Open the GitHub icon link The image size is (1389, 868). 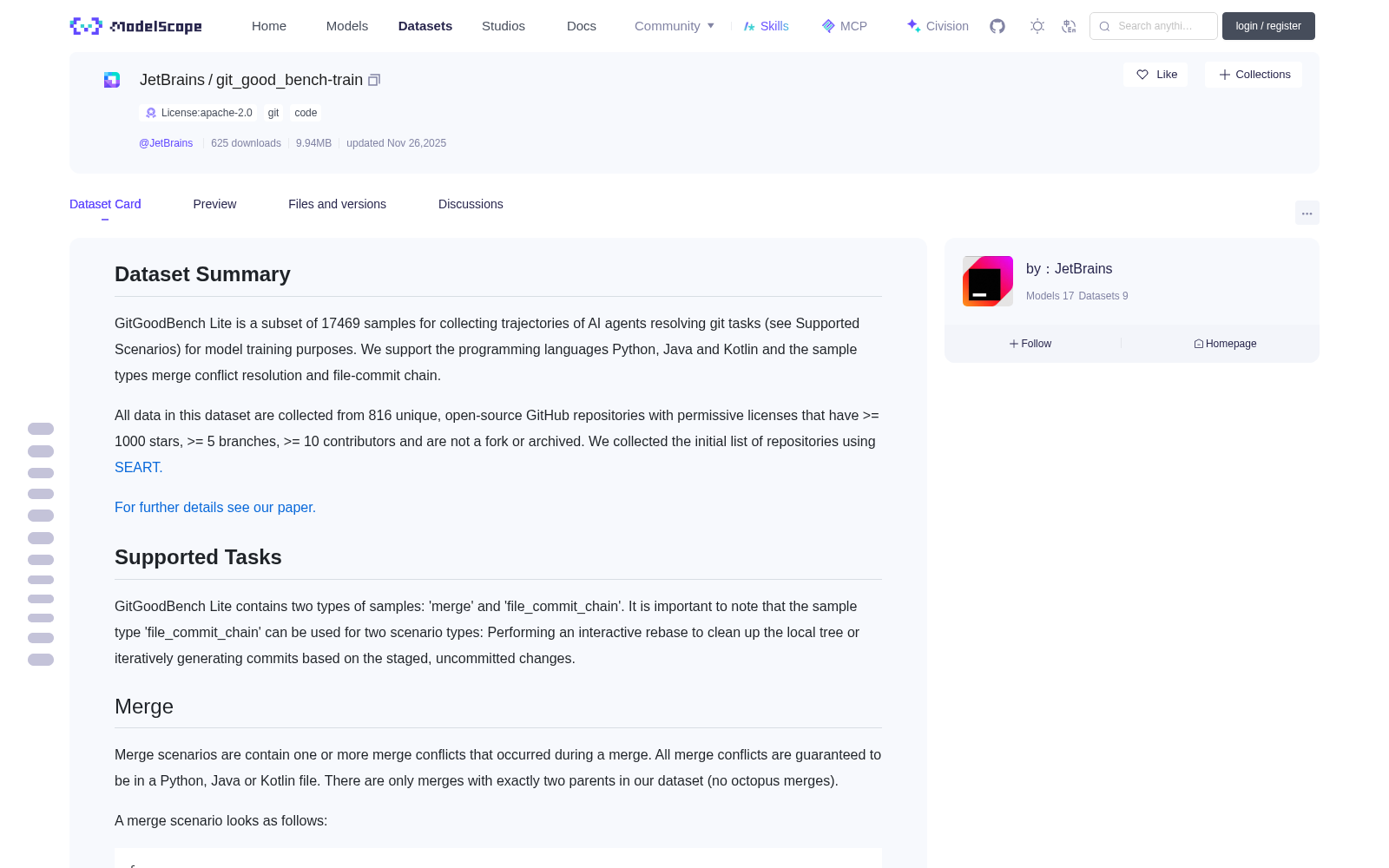997,26
